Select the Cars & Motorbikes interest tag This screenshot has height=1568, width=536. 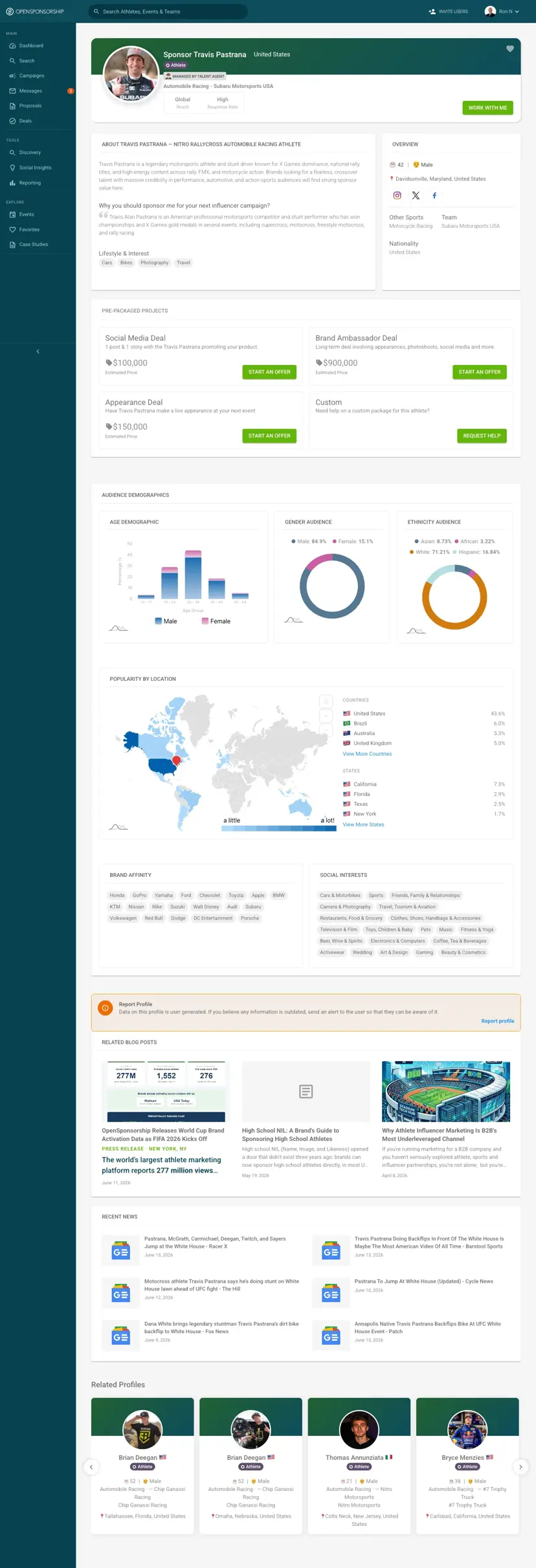341,896
